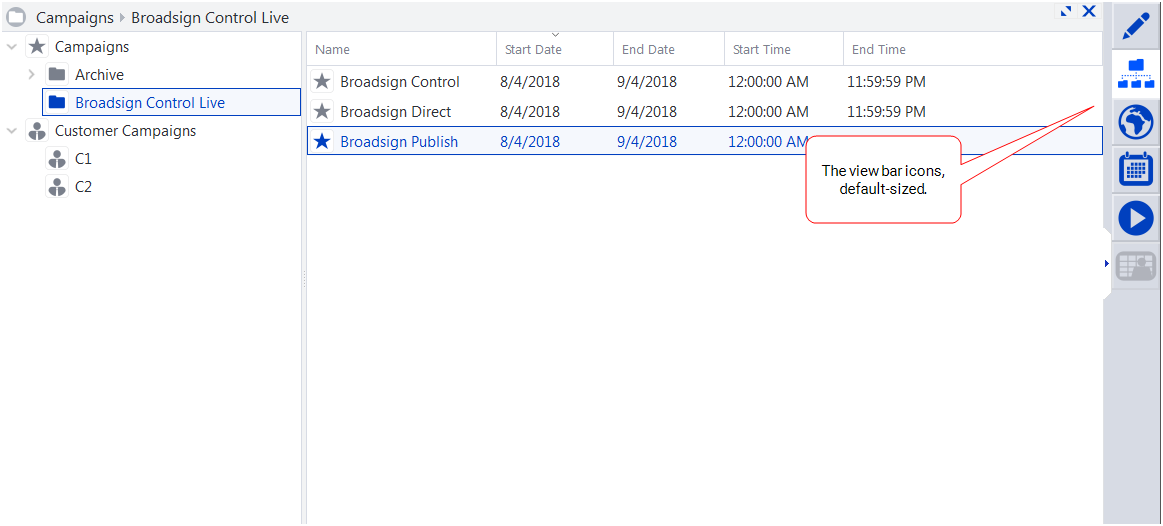Click Broadsign Control Live in breadcrumb
1163x526 pixels.
pos(210,17)
